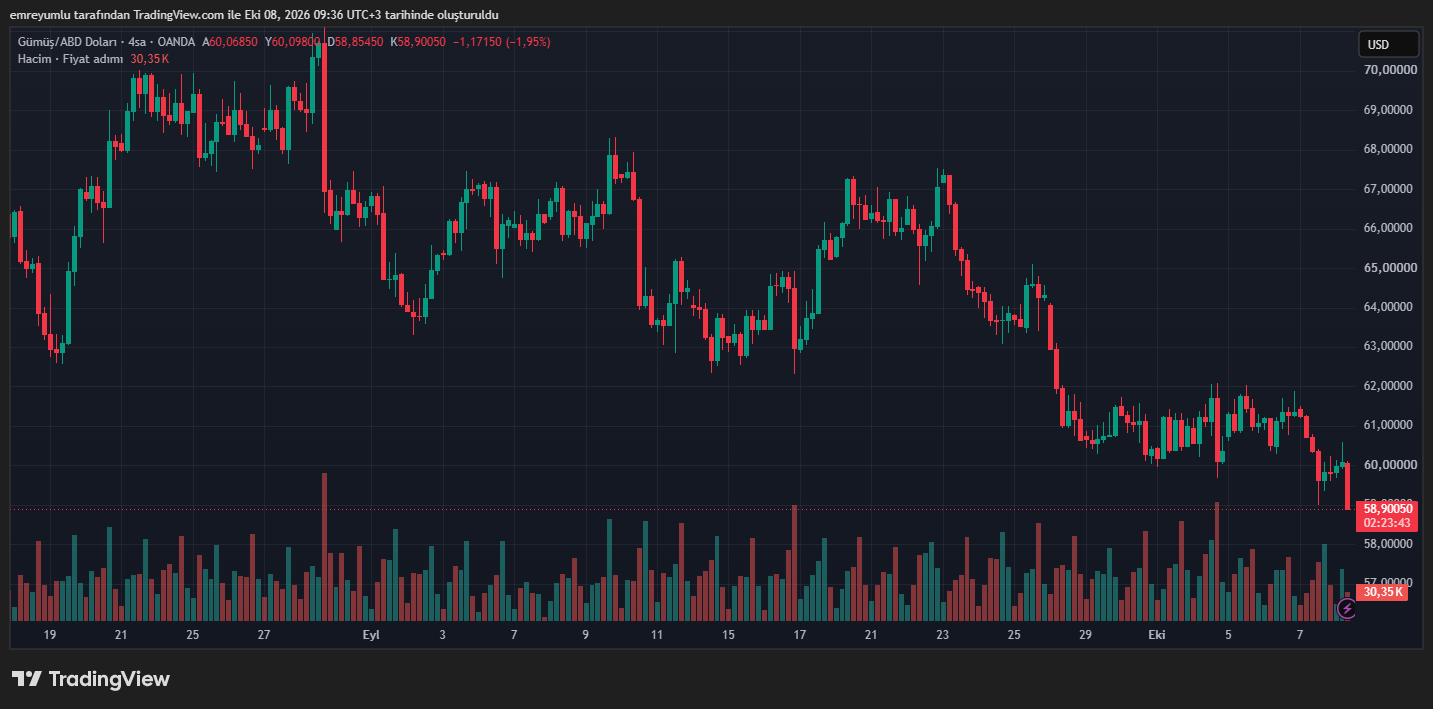Click the date label 27 on time axis
Image resolution: width=1433 pixels, height=709 pixels.
pos(264,635)
